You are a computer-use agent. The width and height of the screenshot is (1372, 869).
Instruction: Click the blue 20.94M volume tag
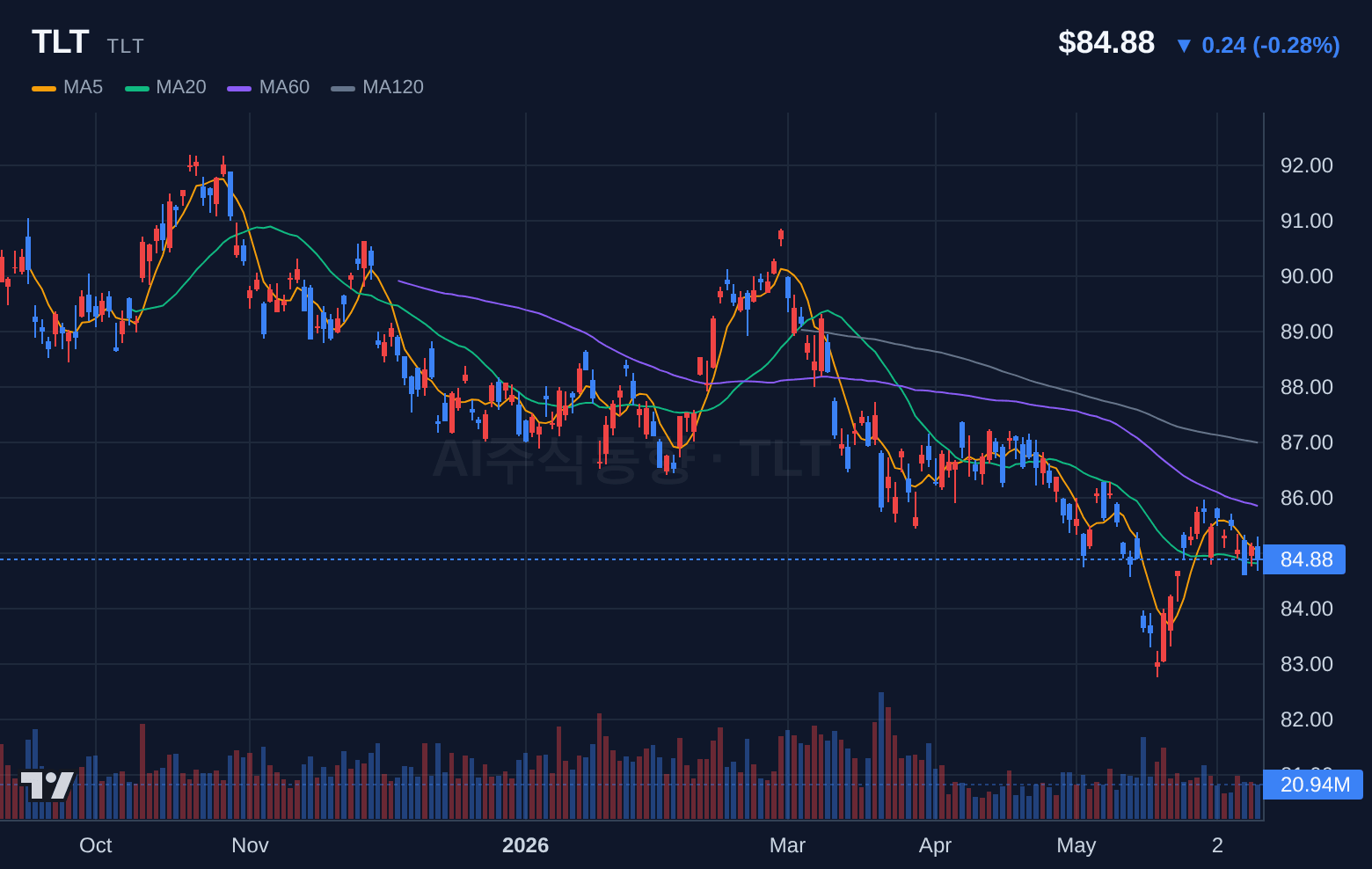pyautogui.click(x=1315, y=785)
